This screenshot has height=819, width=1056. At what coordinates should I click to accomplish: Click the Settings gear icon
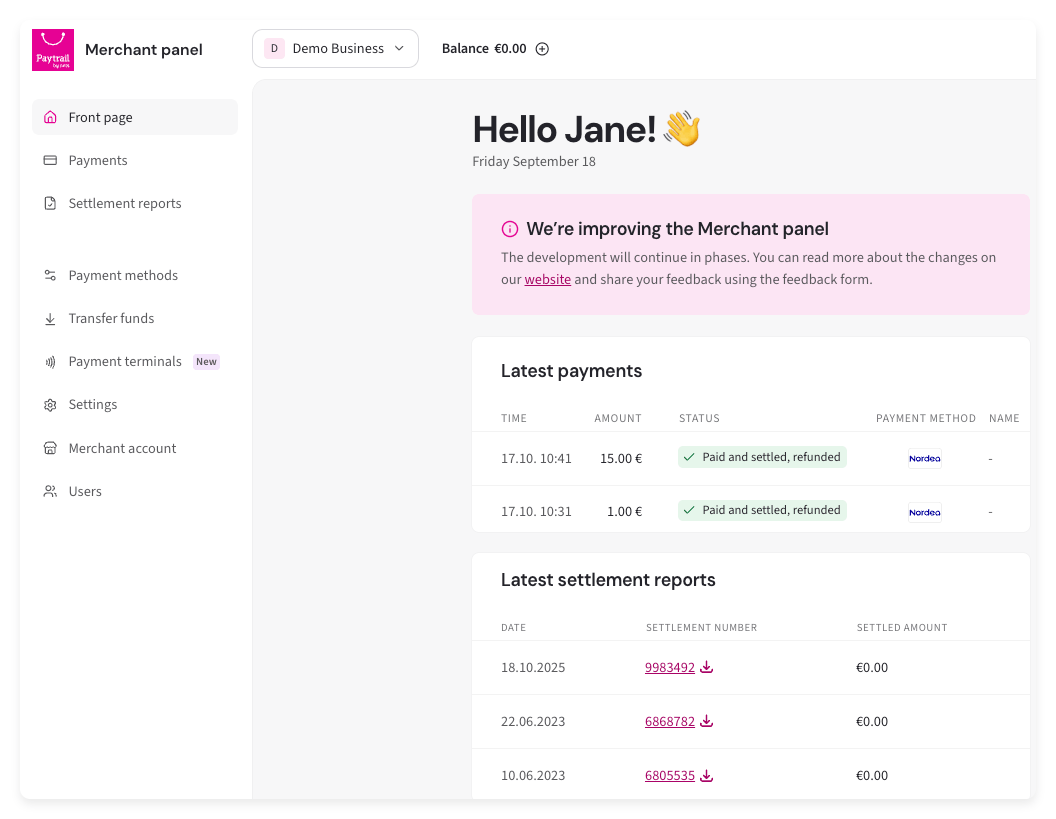pos(50,405)
